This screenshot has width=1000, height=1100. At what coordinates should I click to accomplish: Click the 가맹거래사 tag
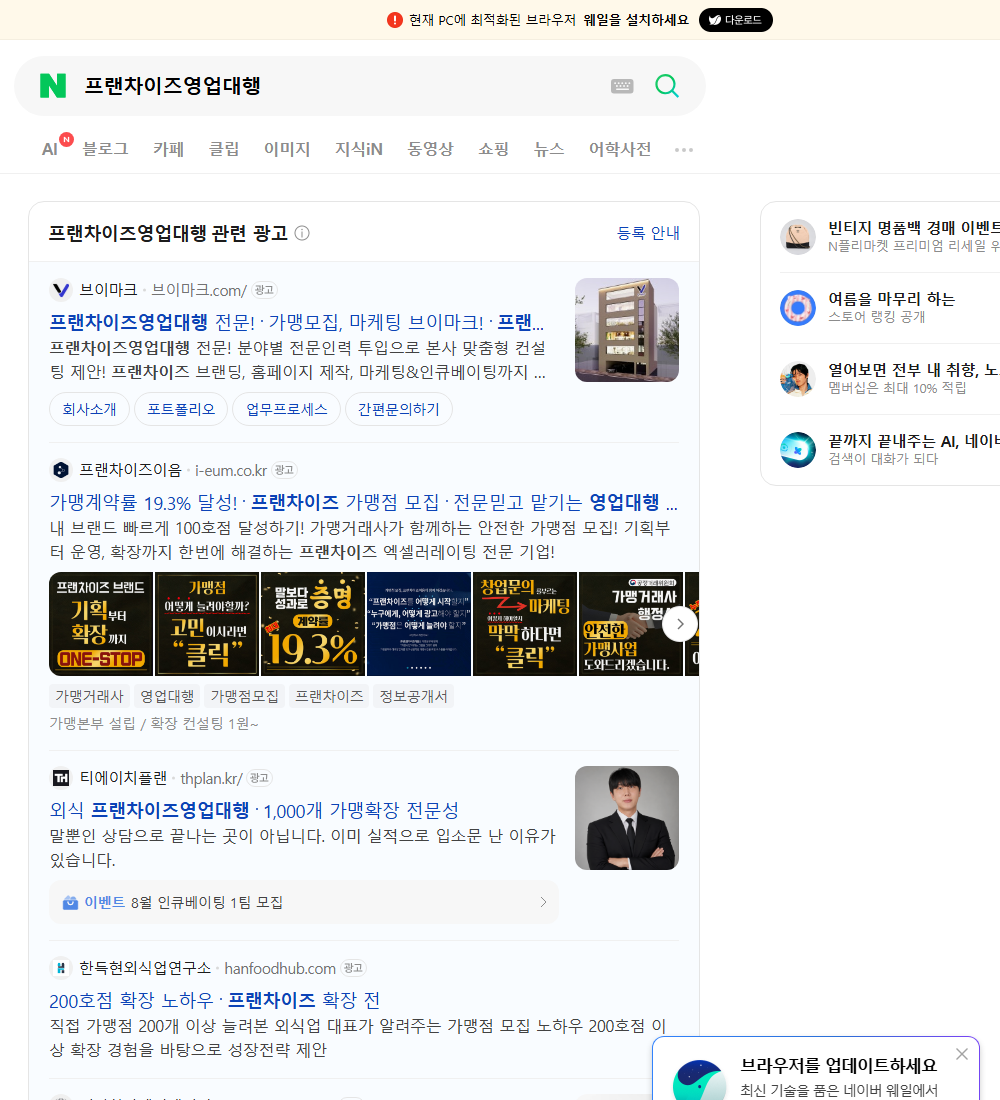(x=89, y=696)
